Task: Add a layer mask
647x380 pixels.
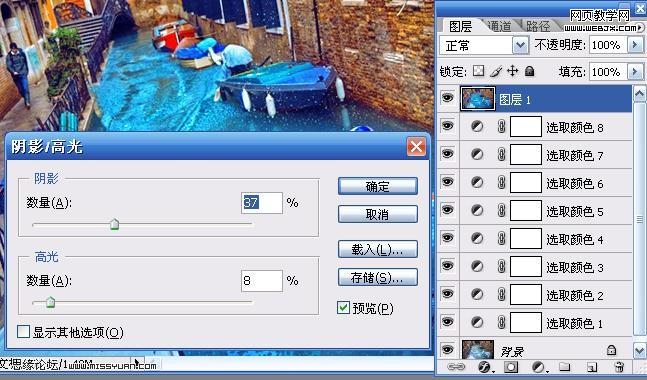Action: [x=511, y=366]
